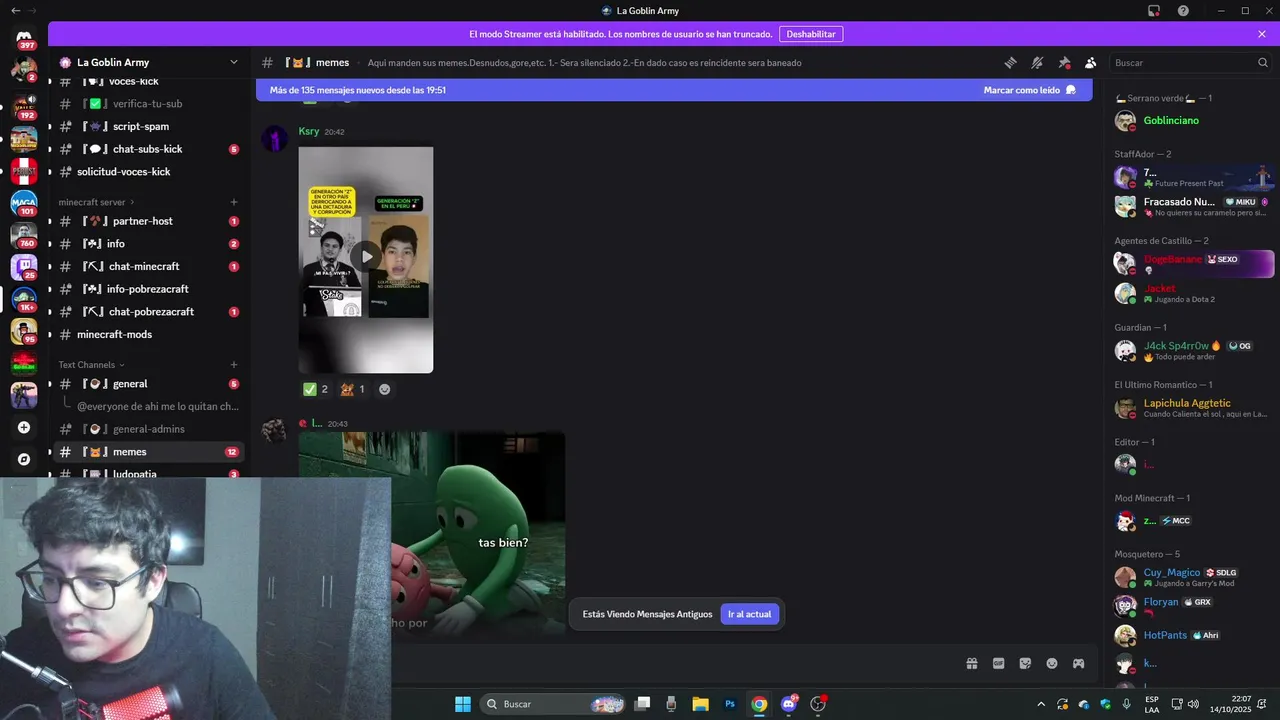Click the Ksry username
Viewport: 1280px width, 720px height.
(308, 132)
